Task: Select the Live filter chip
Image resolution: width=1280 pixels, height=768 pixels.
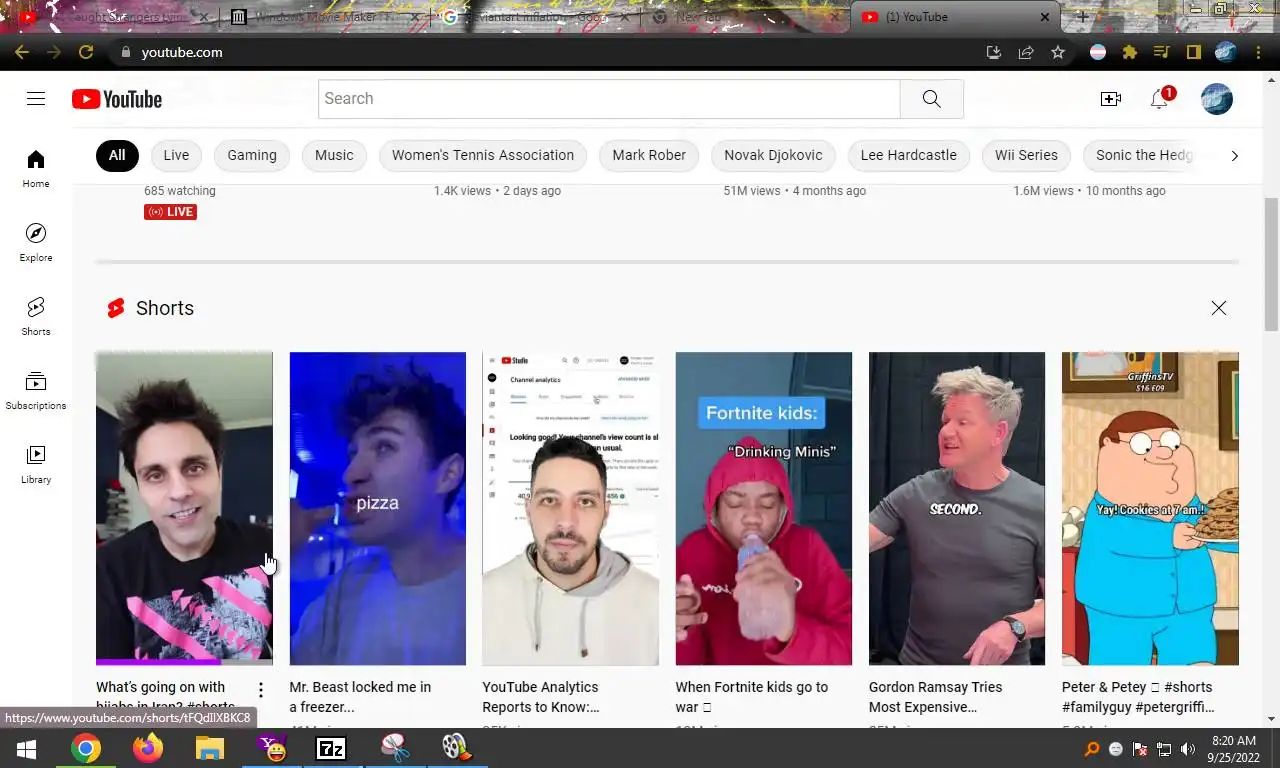Action: point(176,155)
